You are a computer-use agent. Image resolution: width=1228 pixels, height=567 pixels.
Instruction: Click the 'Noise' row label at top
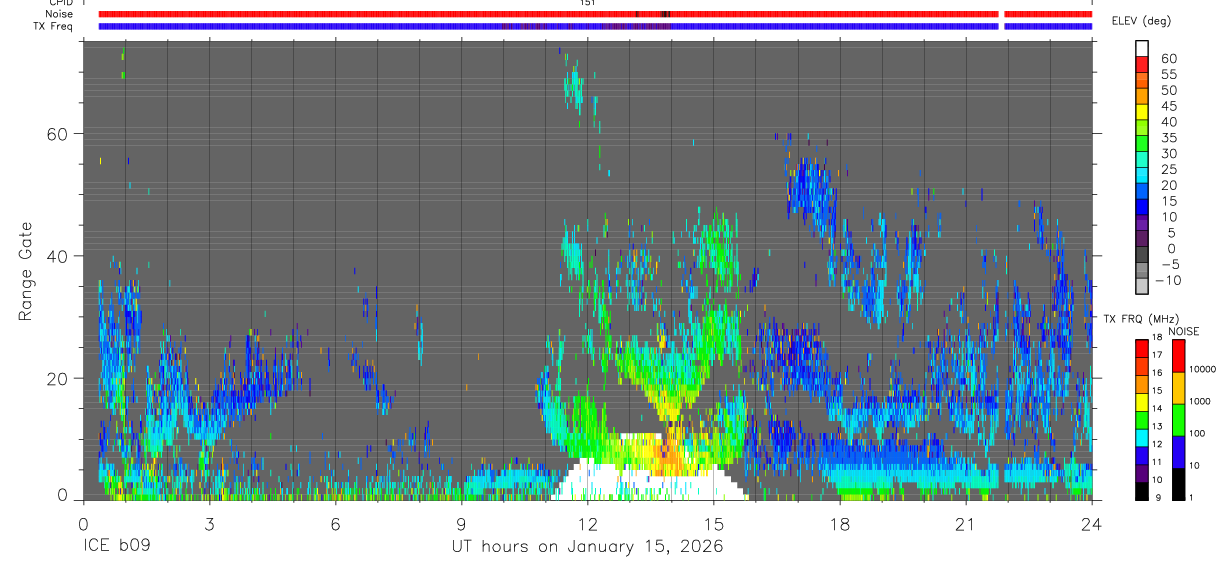(59, 14)
